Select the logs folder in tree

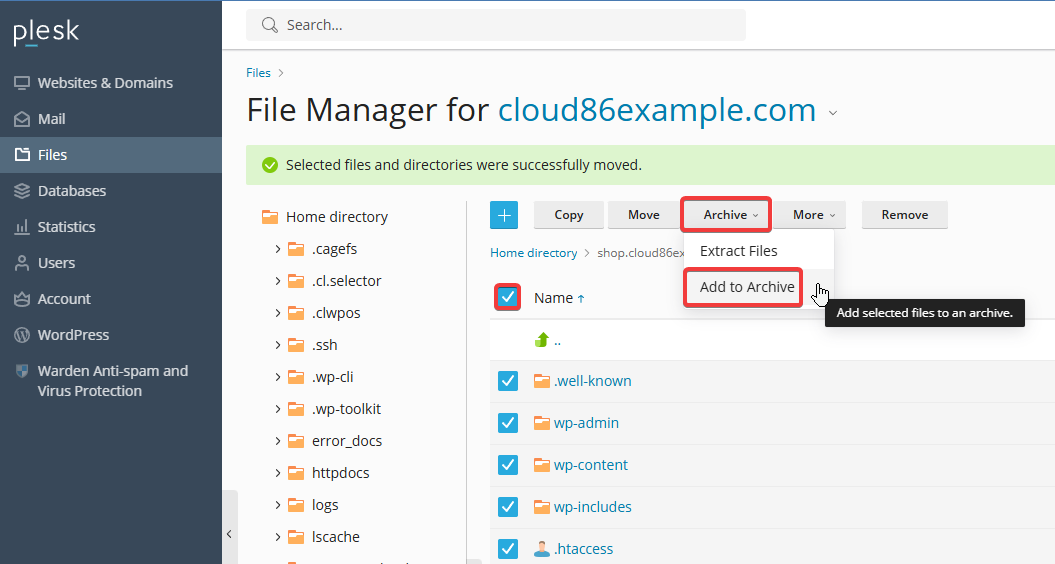pos(325,505)
